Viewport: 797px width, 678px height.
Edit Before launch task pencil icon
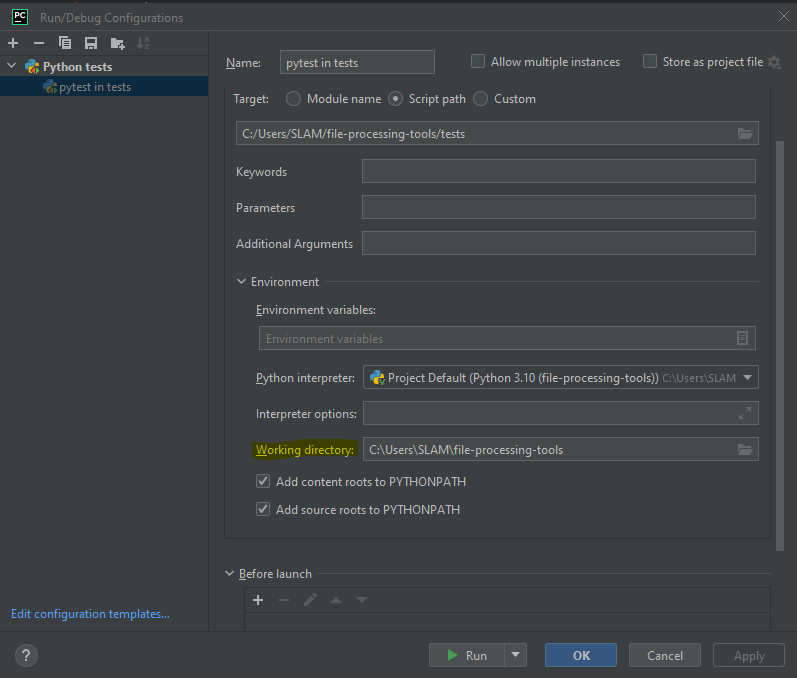coord(310,600)
